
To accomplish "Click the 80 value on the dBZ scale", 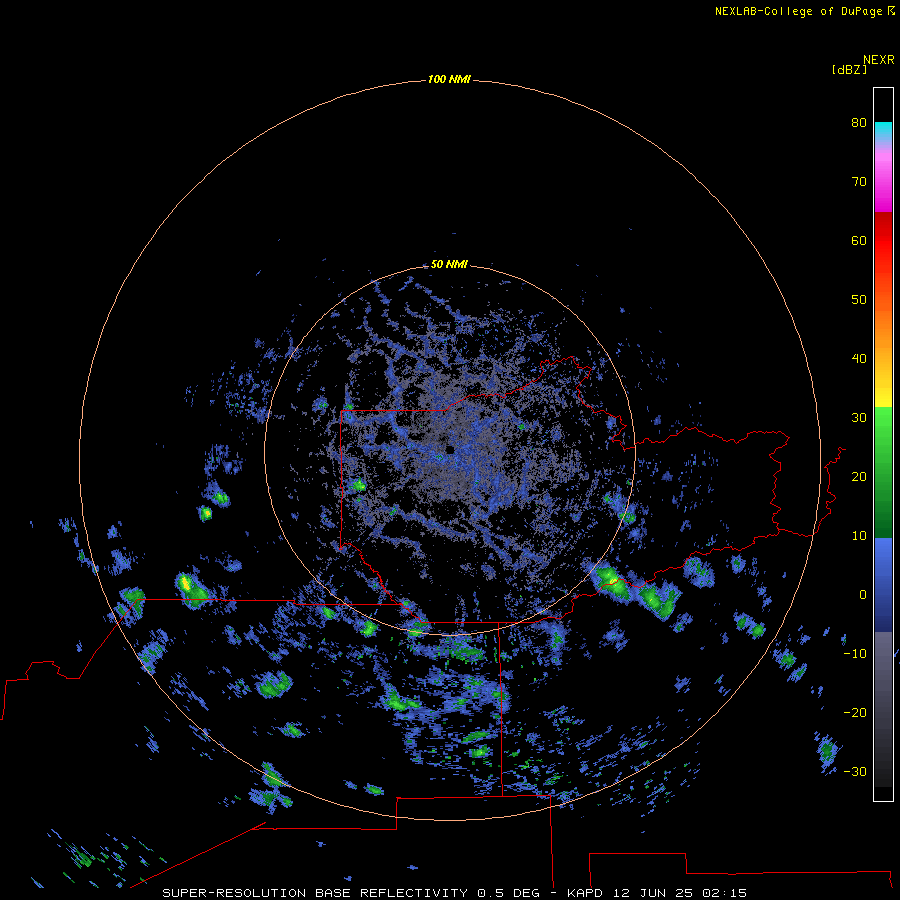I will [x=859, y=123].
